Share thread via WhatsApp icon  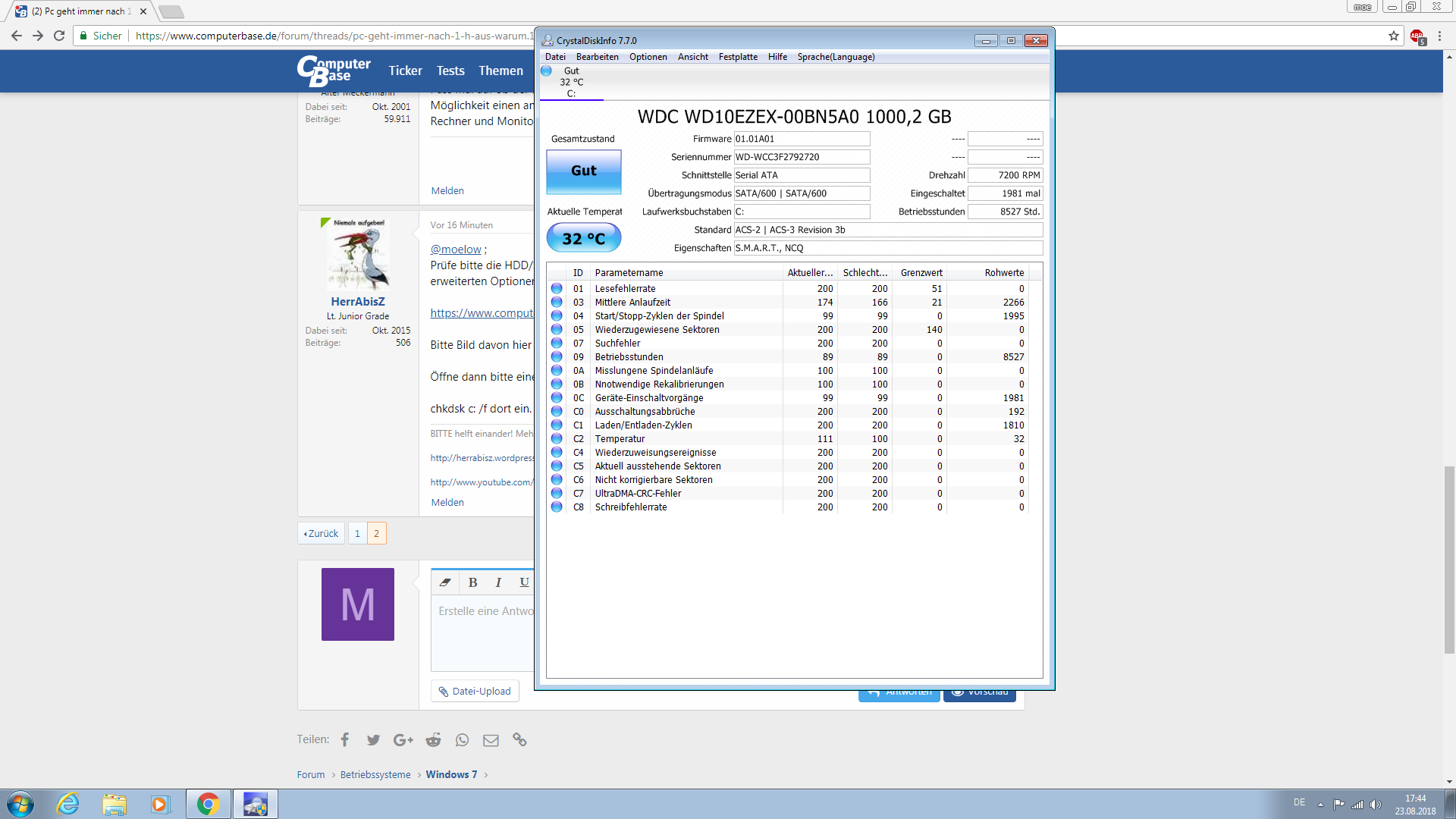pos(462,739)
